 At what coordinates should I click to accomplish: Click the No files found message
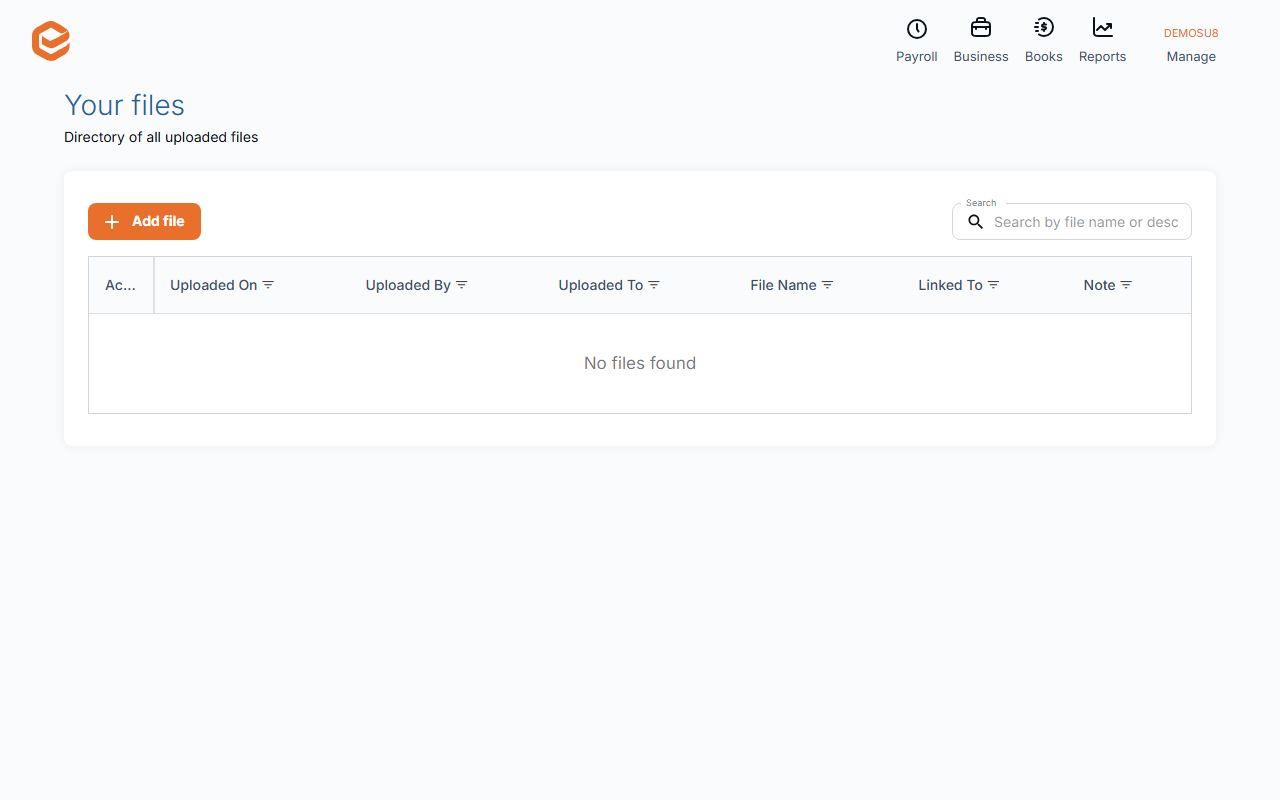[x=640, y=363]
